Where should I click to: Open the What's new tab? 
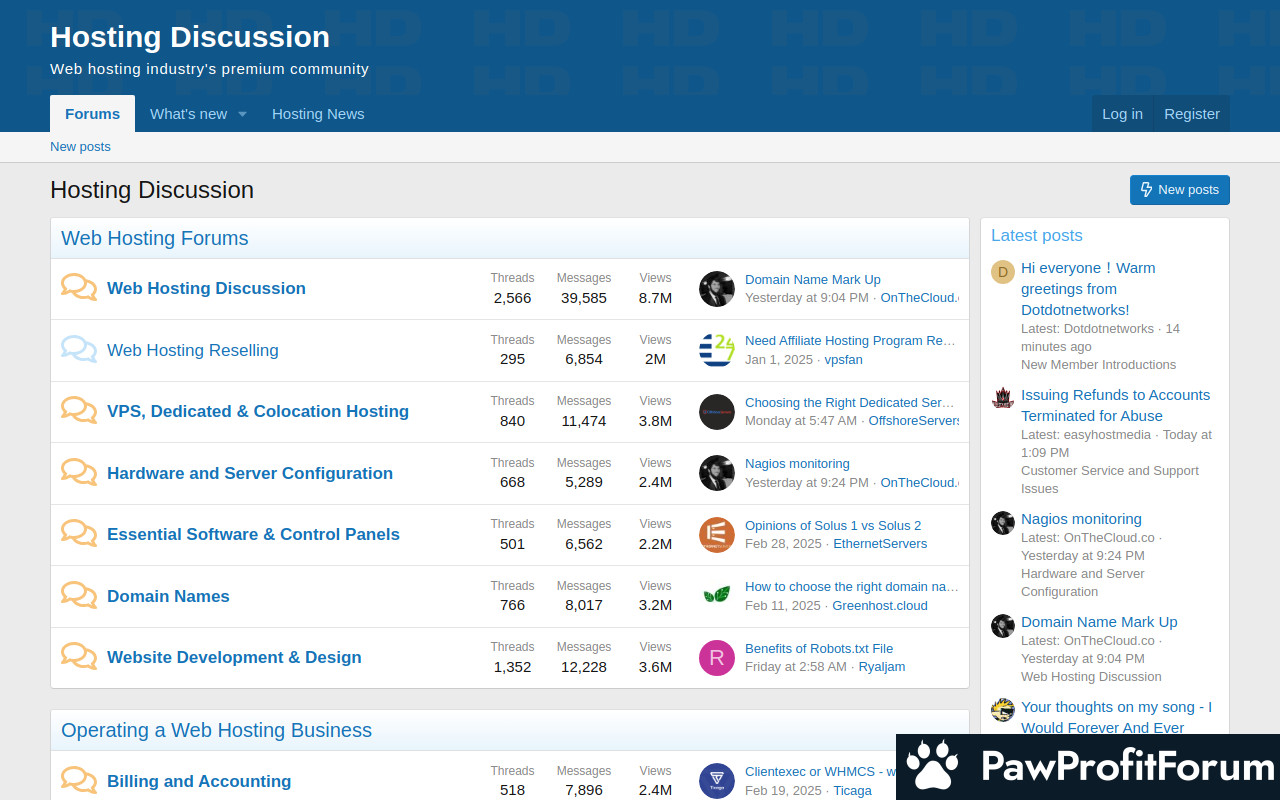click(188, 114)
